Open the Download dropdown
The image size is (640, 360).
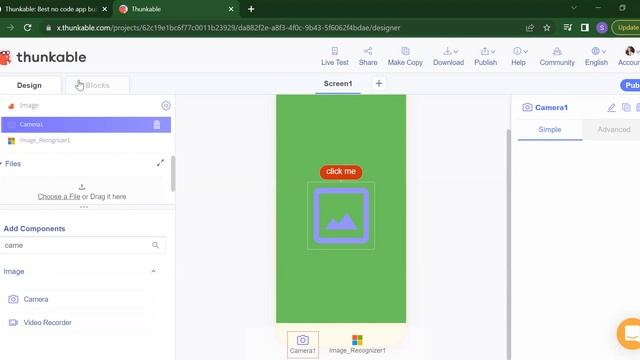pyautogui.click(x=448, y=56)
